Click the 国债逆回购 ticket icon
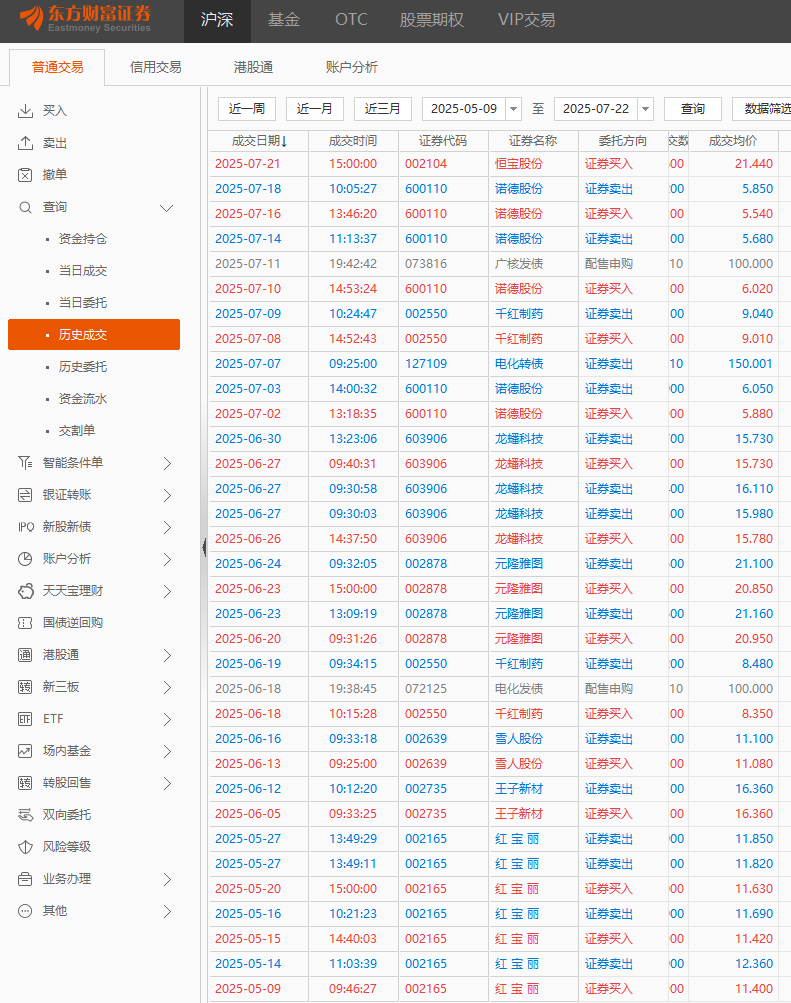791x1003 pixels. 25,623
